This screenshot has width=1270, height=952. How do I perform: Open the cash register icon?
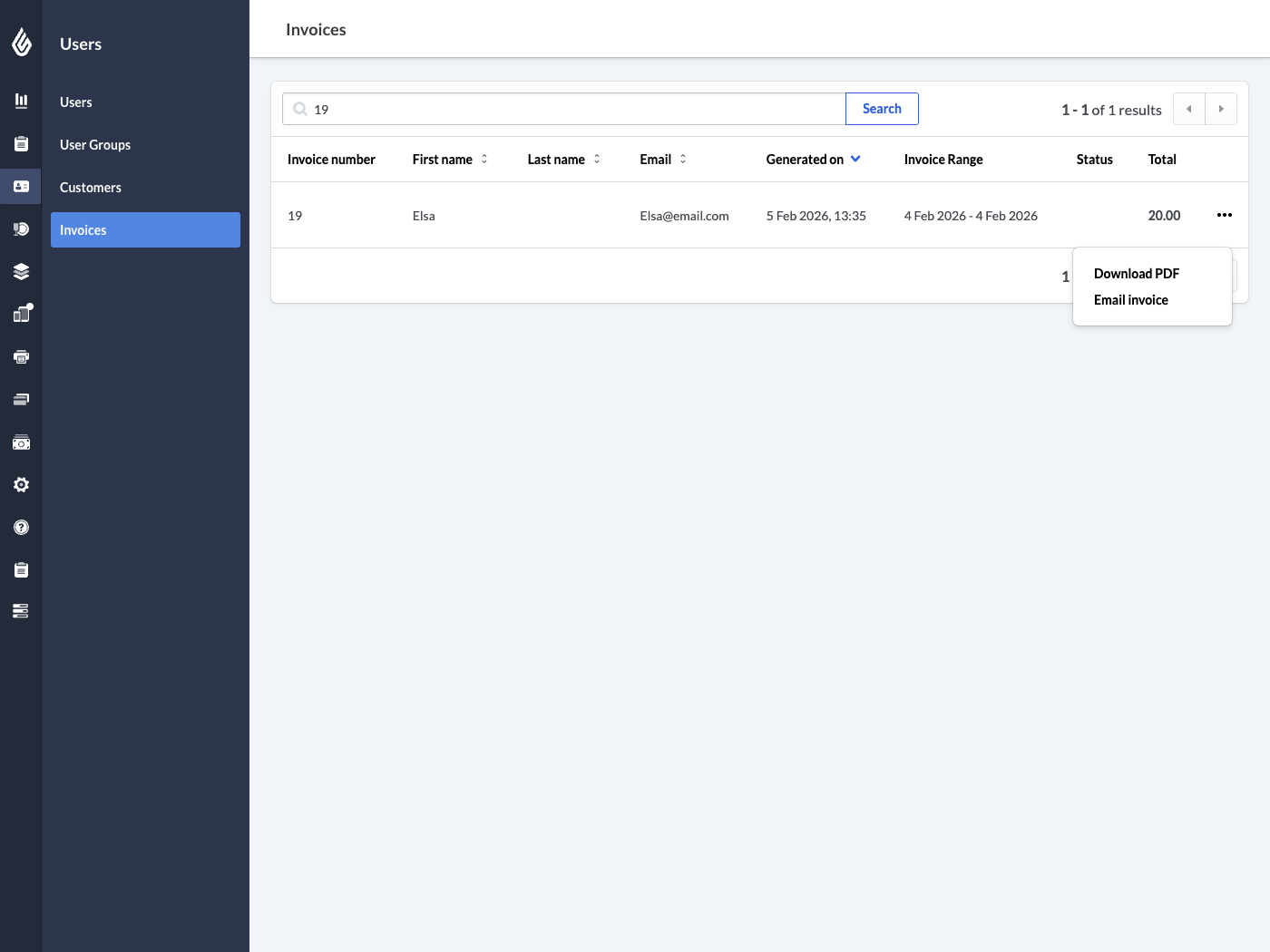click(x=21, y=442)
